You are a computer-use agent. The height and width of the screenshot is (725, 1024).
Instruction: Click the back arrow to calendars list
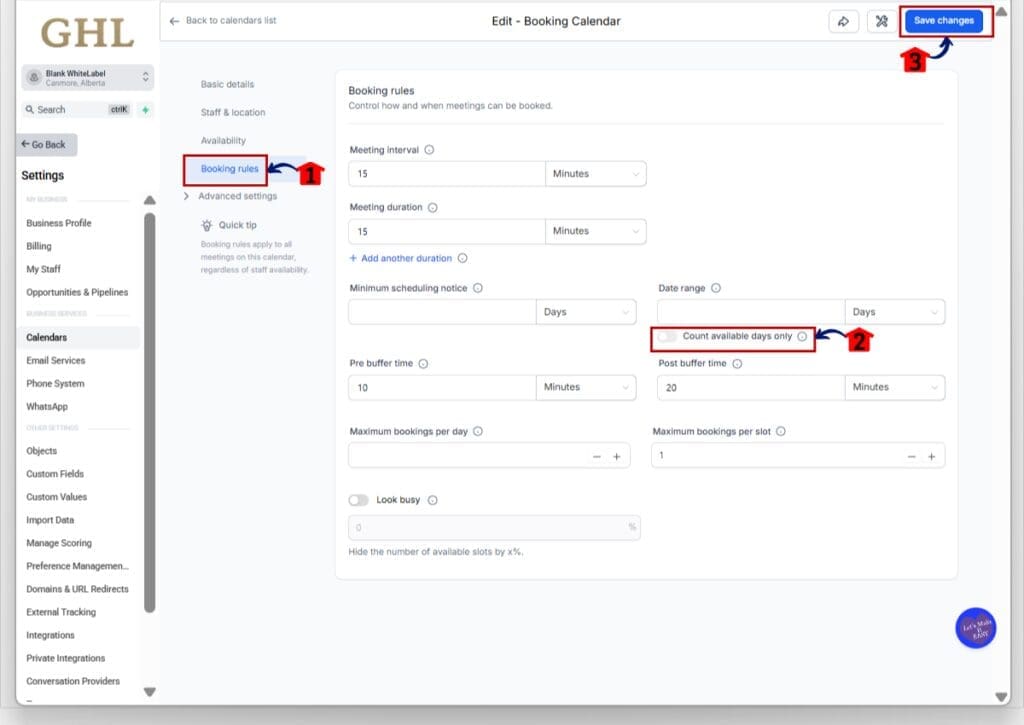click(174, 21)
